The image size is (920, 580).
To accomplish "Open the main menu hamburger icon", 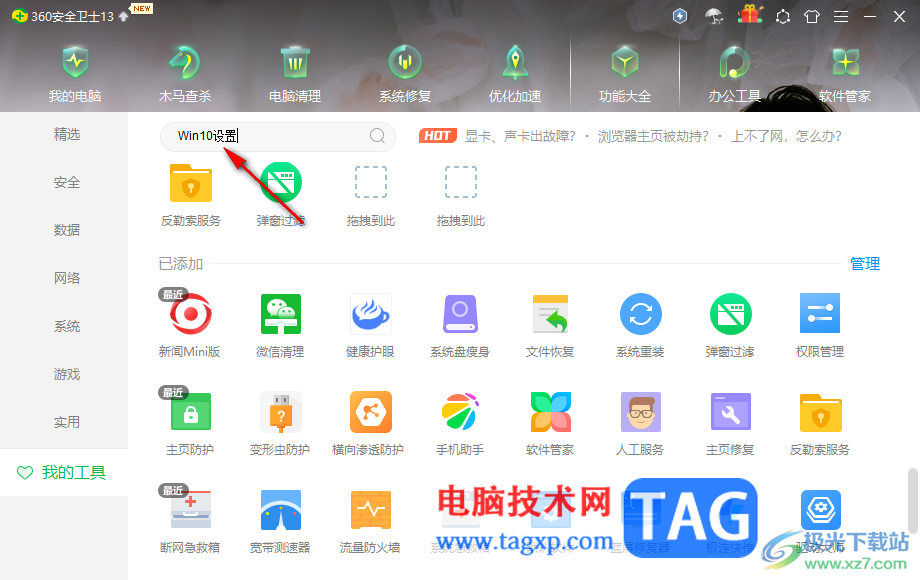I will pyautogui.click(x=841, y=16).
